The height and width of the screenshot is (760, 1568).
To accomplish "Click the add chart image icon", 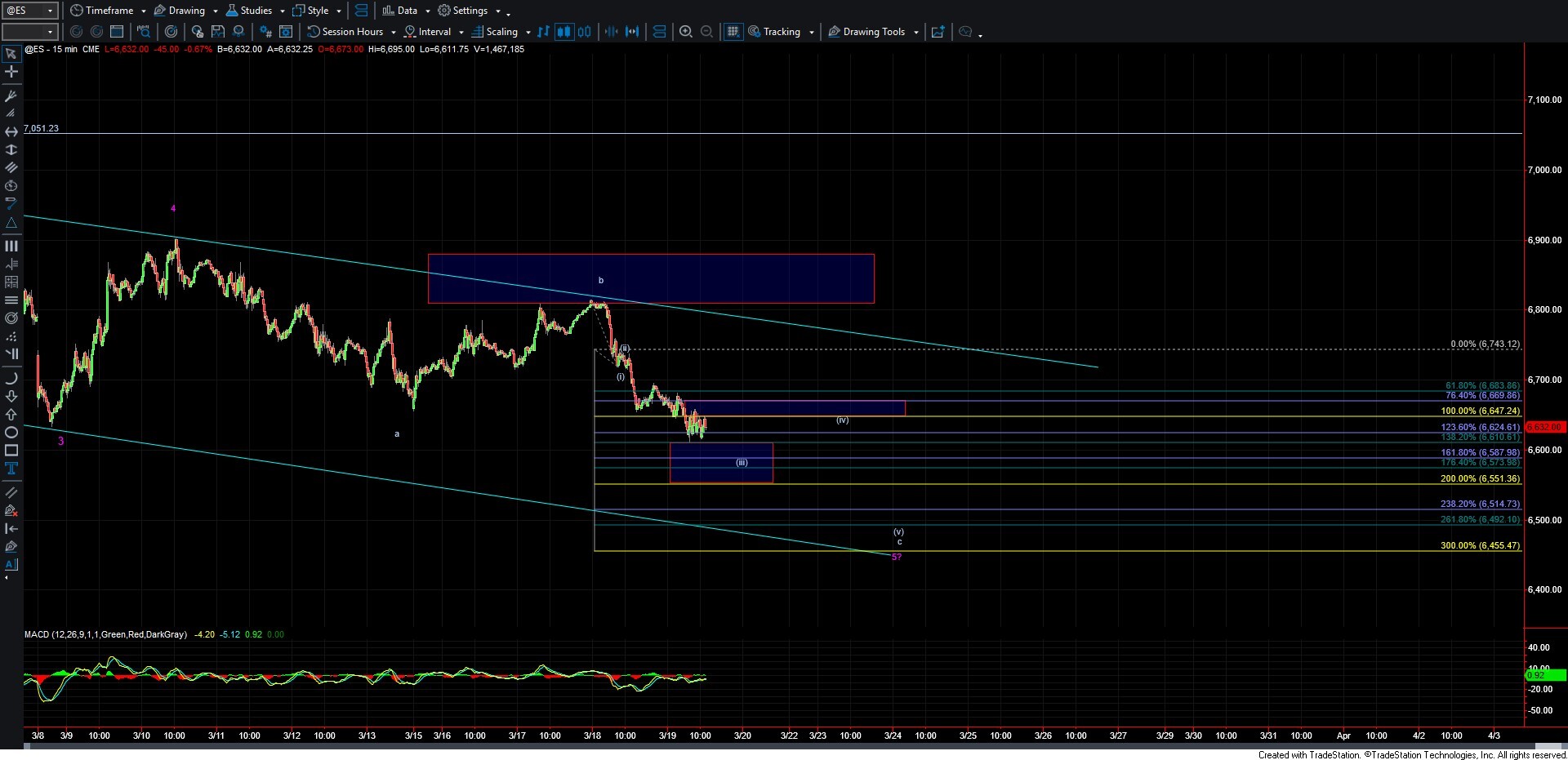I will (938, 32).
